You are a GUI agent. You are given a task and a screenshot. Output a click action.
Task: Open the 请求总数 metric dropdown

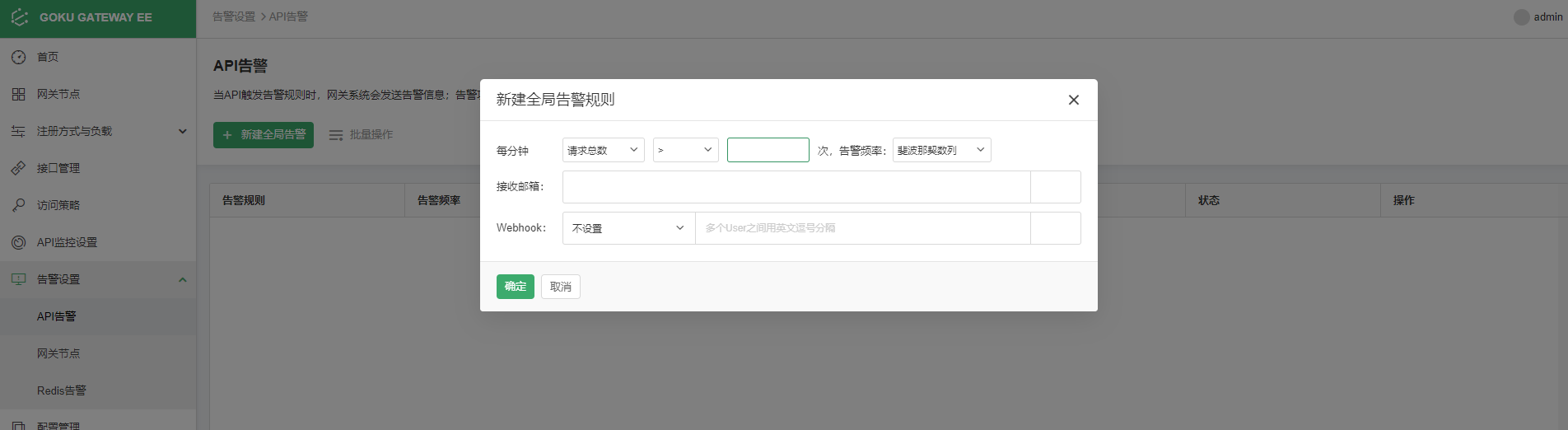click(603, 150)
